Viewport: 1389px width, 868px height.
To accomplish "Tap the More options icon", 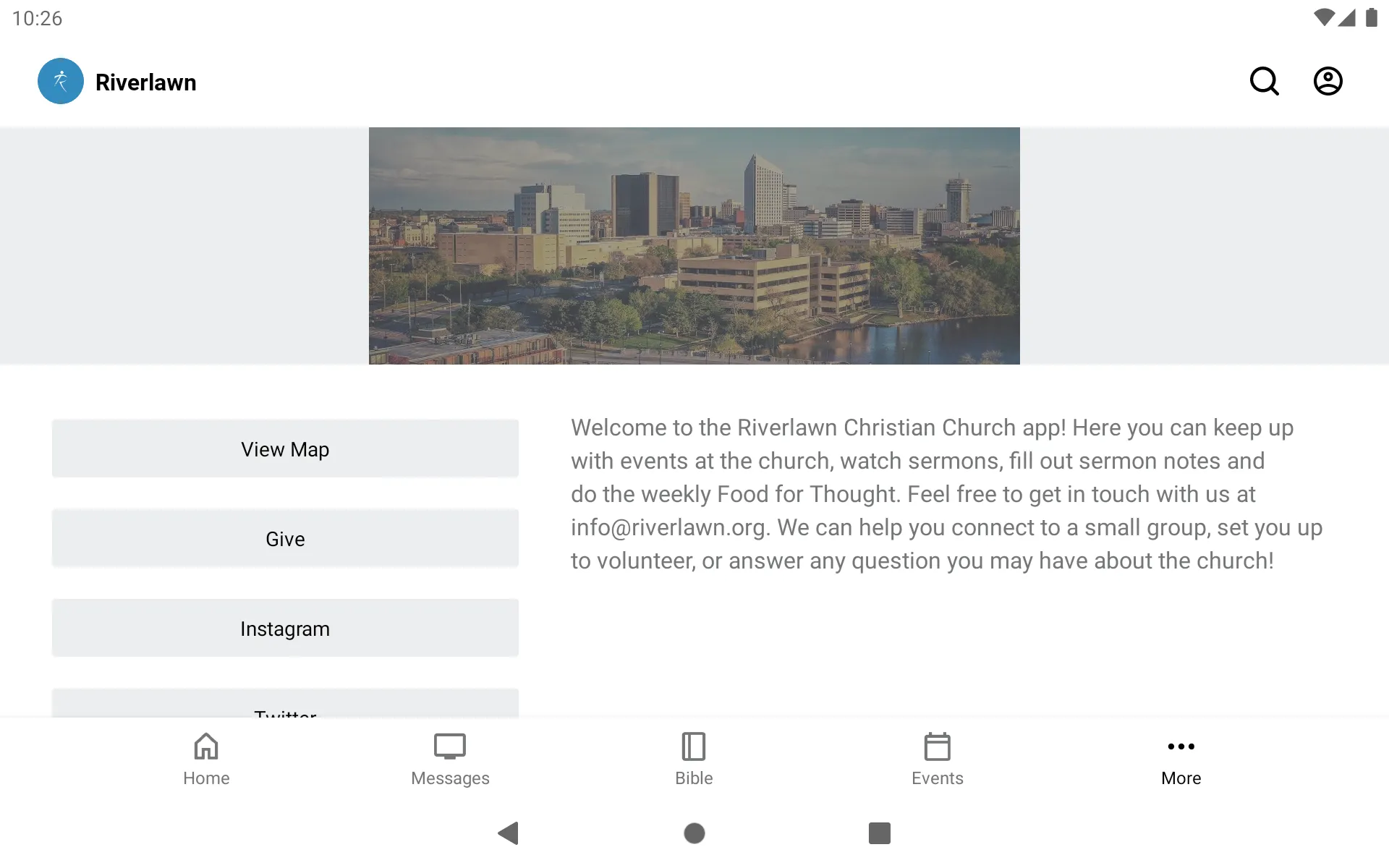I will point(1181,745).
